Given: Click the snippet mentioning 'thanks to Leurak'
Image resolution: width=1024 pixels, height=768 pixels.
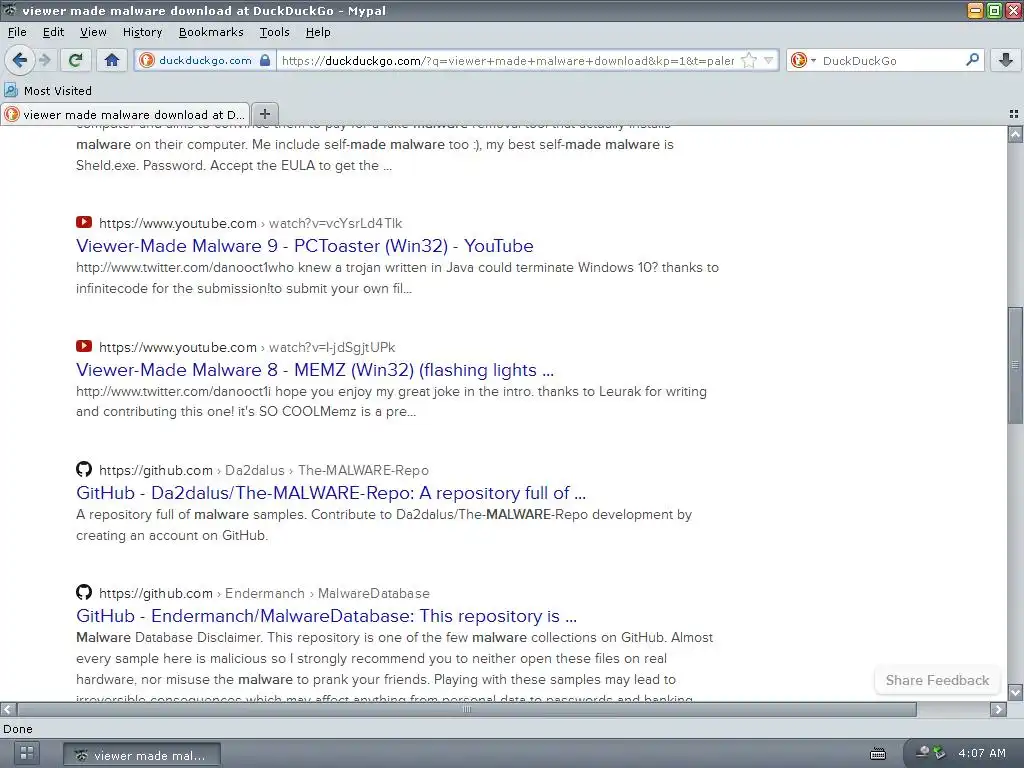Looking at the screenshot, I should (391, 402).
